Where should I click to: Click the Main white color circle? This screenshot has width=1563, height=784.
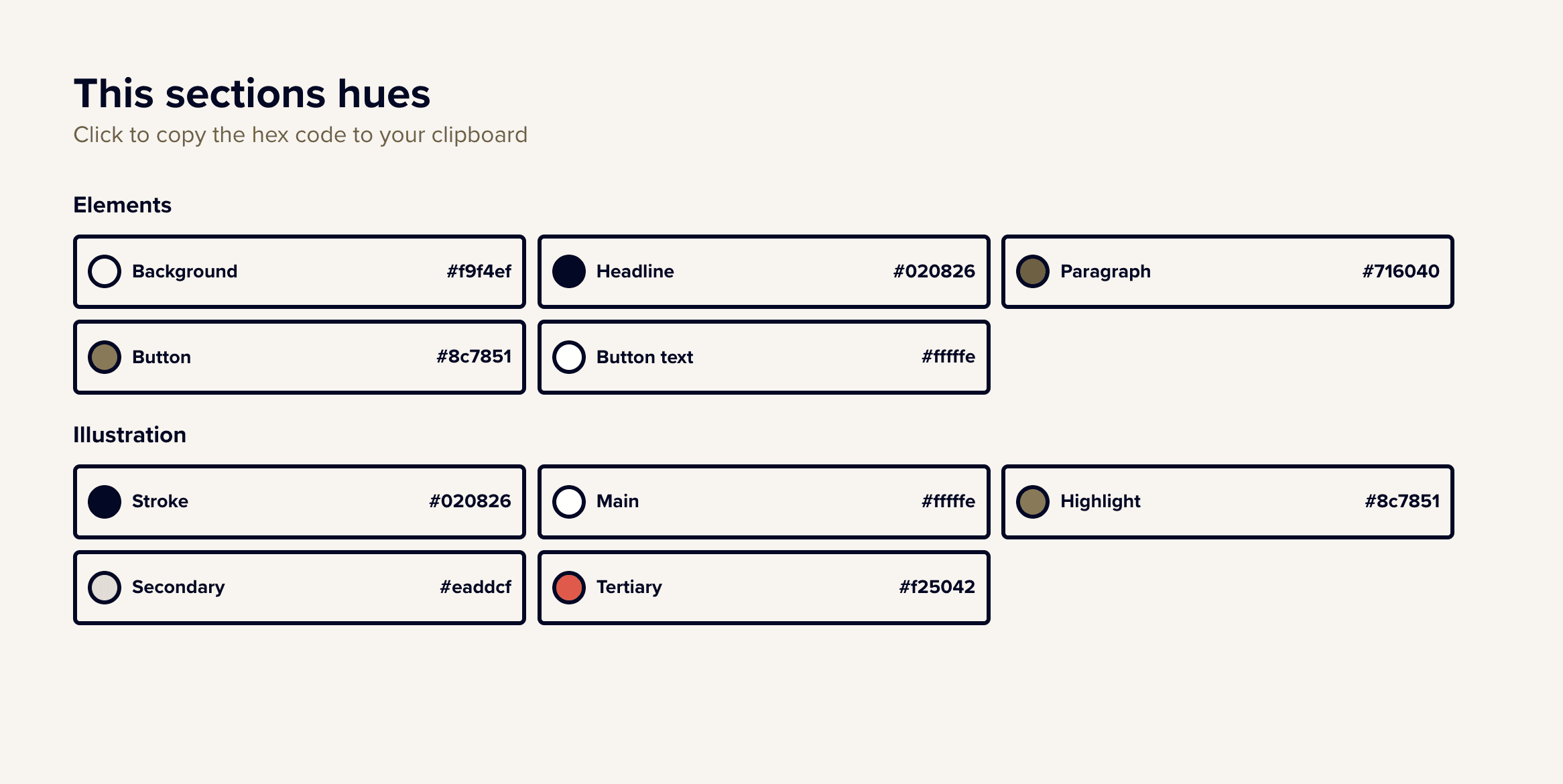click(x=569, y=502)
